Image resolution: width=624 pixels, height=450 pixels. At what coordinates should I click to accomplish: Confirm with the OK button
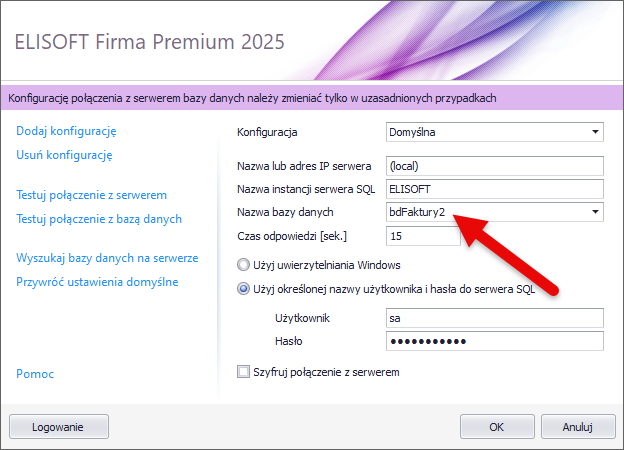coord(496,426)
